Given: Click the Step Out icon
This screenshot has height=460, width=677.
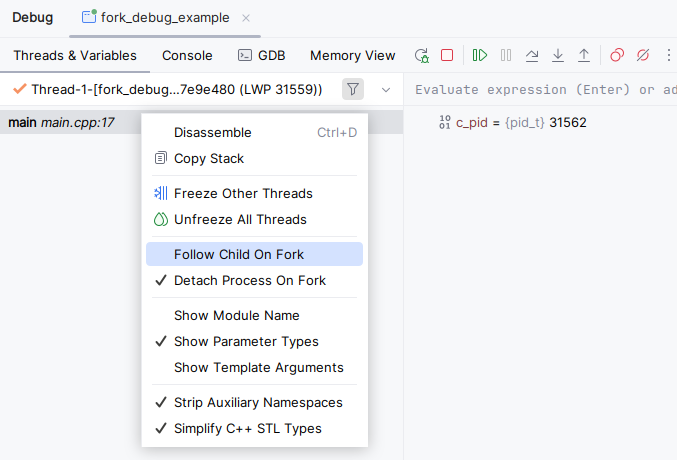Looking at the screenshot, I should pos(584,56).
